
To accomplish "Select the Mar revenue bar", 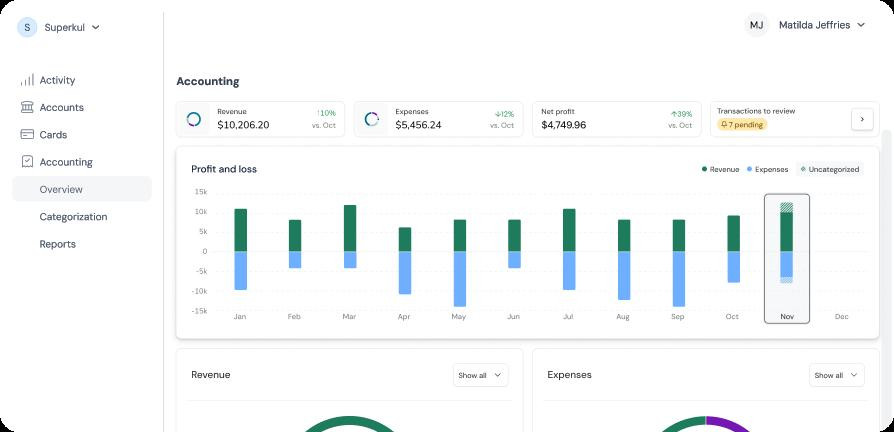I will point(350,228).
